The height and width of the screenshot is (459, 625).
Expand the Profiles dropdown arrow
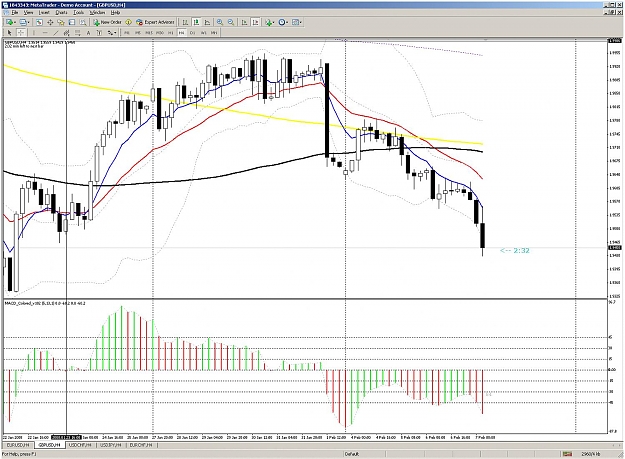(x=29, y=22)
